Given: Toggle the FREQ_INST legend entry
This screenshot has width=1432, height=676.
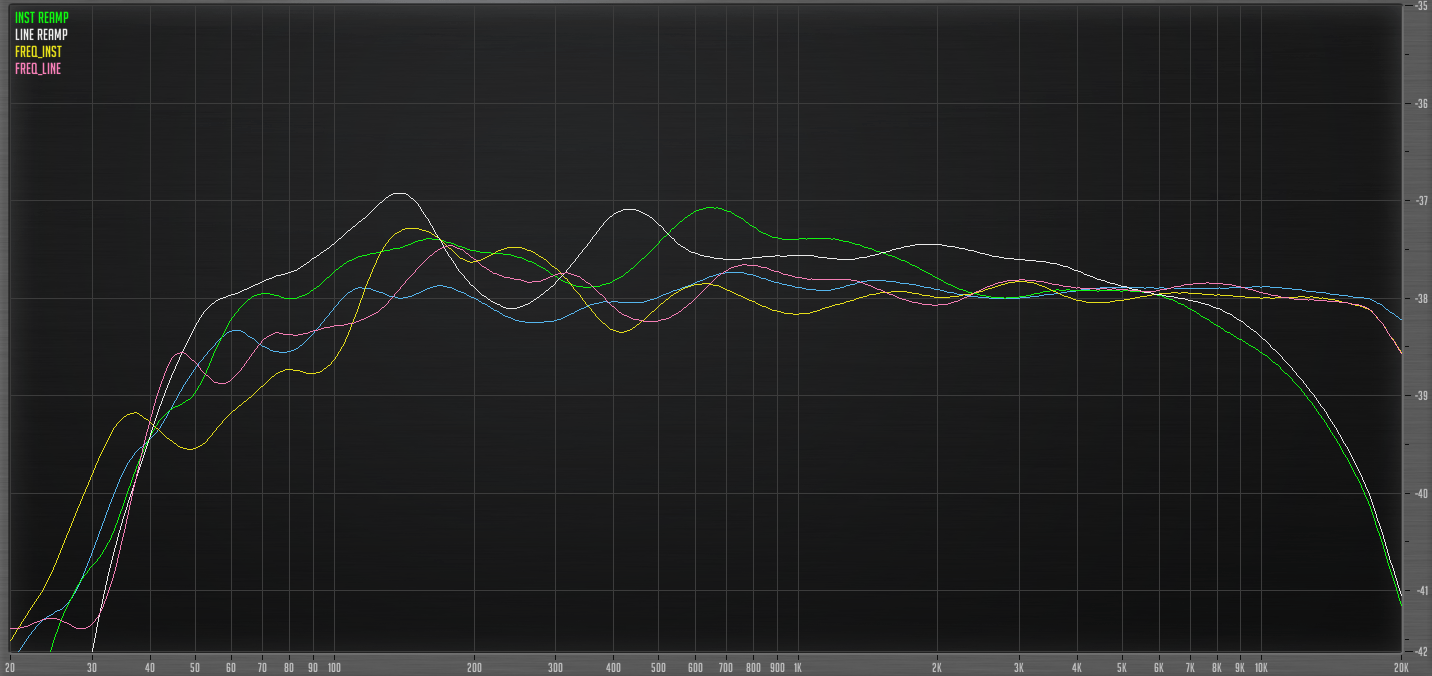Looking at the screenshot, I should pos(36,51).
